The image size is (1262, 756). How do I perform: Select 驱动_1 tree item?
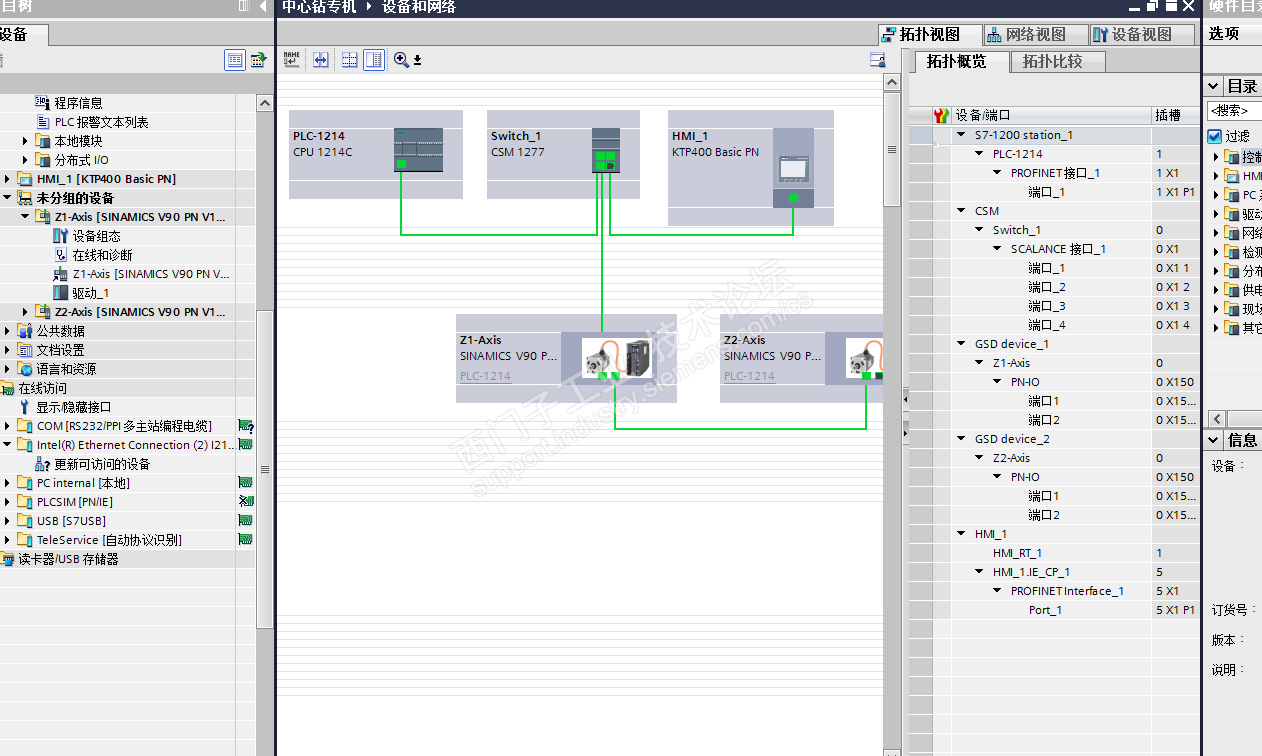(x=90, y=293)
